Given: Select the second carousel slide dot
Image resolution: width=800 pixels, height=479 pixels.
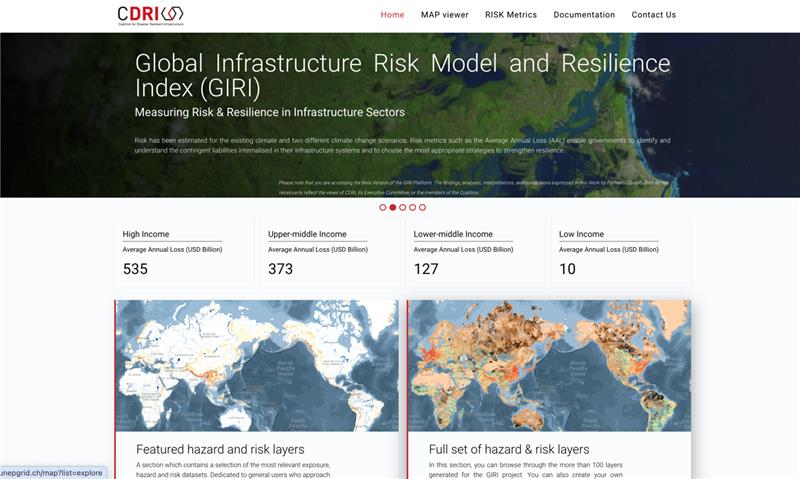Looking at the screenshot, I should (392, 207).
